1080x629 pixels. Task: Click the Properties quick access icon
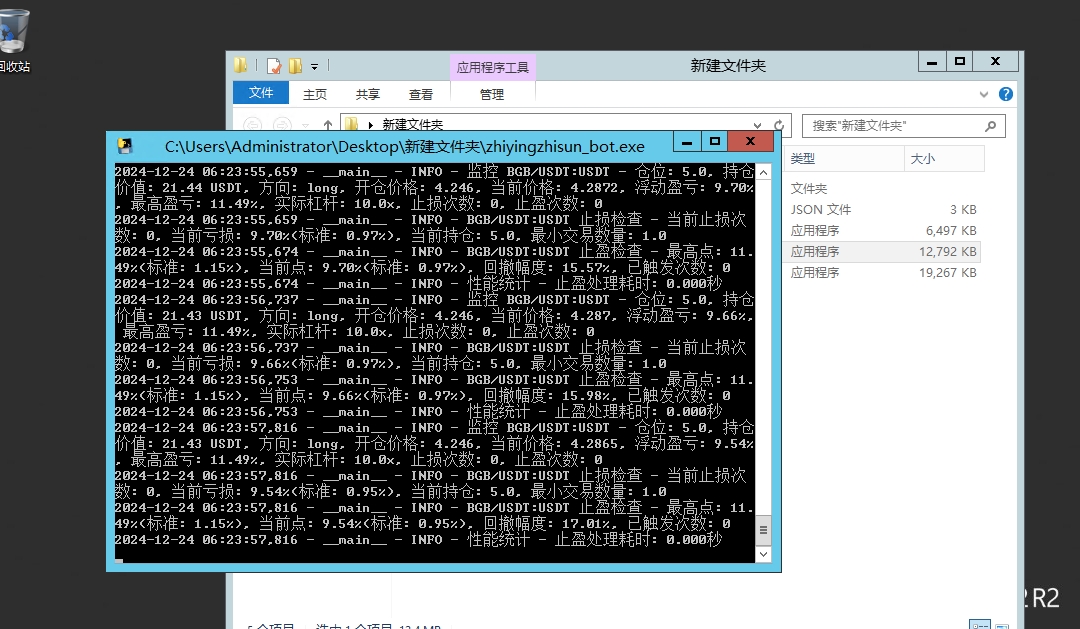(x=274, y=65)
